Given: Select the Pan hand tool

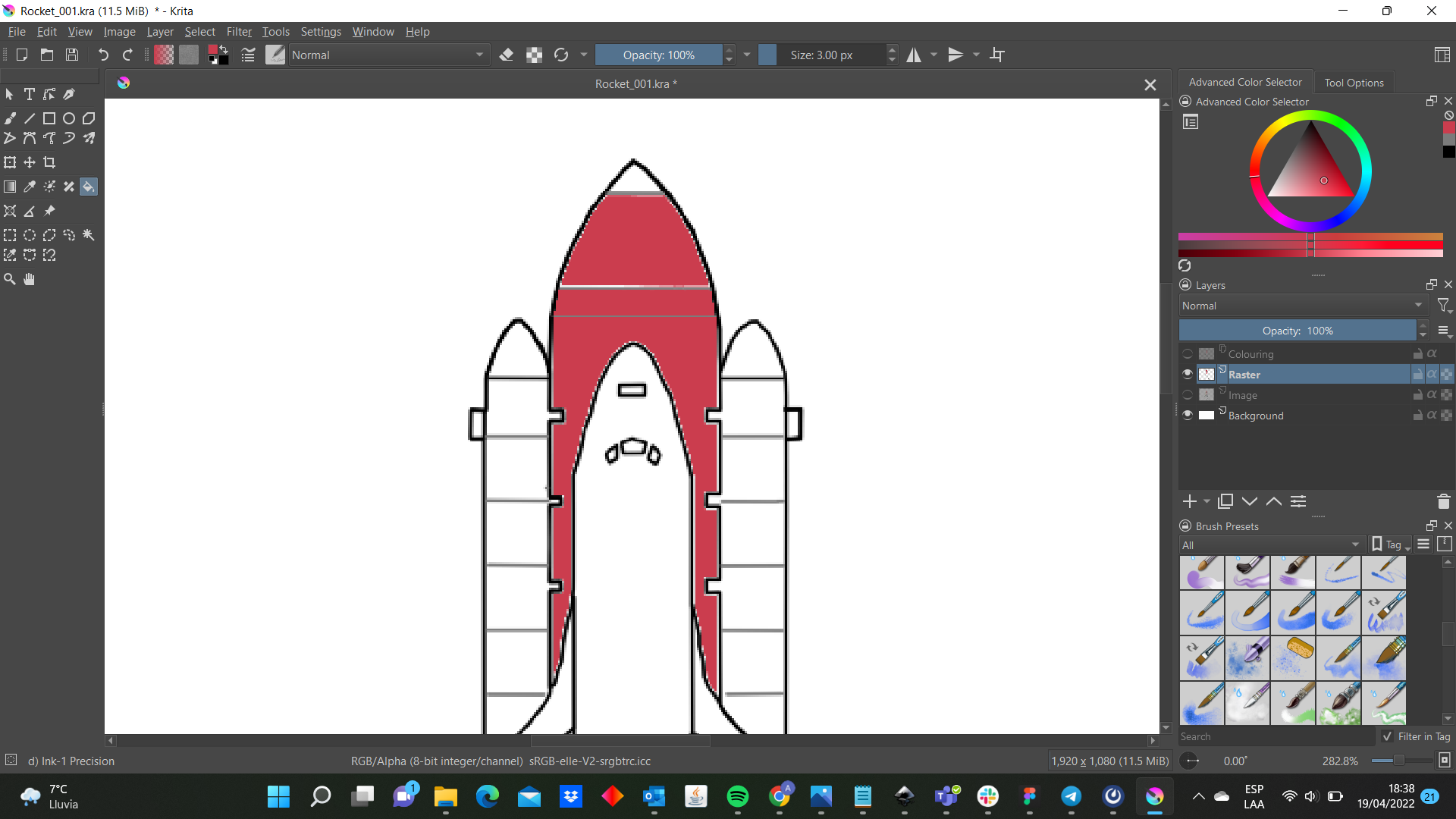Looking at the screenshot, I should (x=30, y=279).
